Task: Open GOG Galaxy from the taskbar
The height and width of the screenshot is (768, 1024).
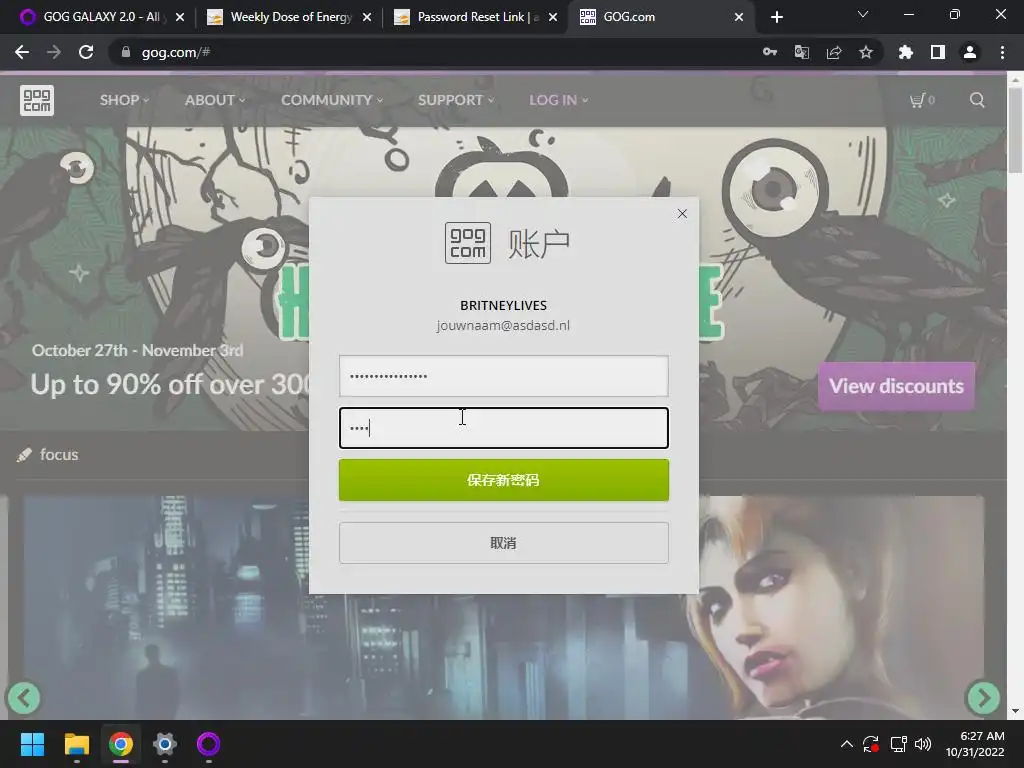Action: [x=208, y=744]
